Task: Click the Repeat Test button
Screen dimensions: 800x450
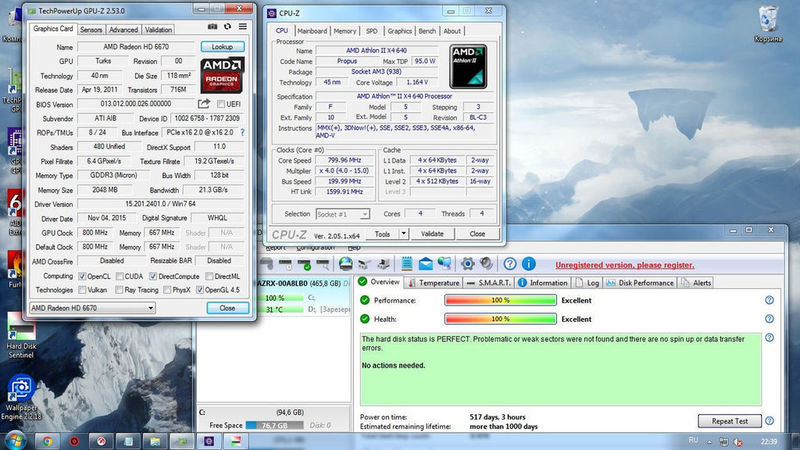Action: coord(730,421)
